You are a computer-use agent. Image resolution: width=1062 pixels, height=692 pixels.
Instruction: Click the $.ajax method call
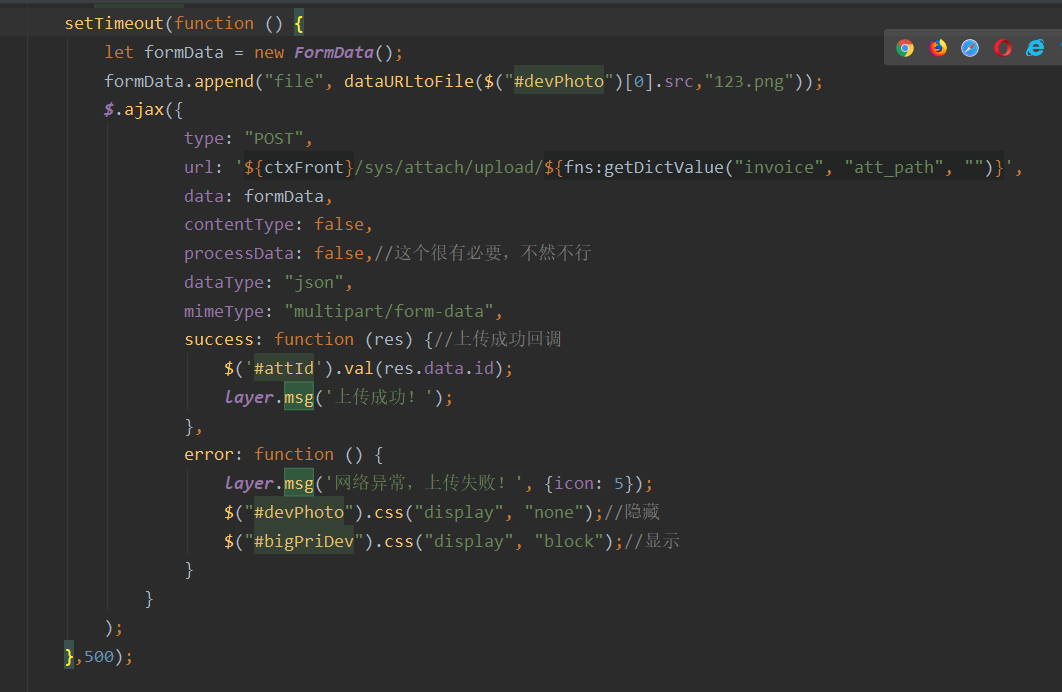(x=127, y=109)
